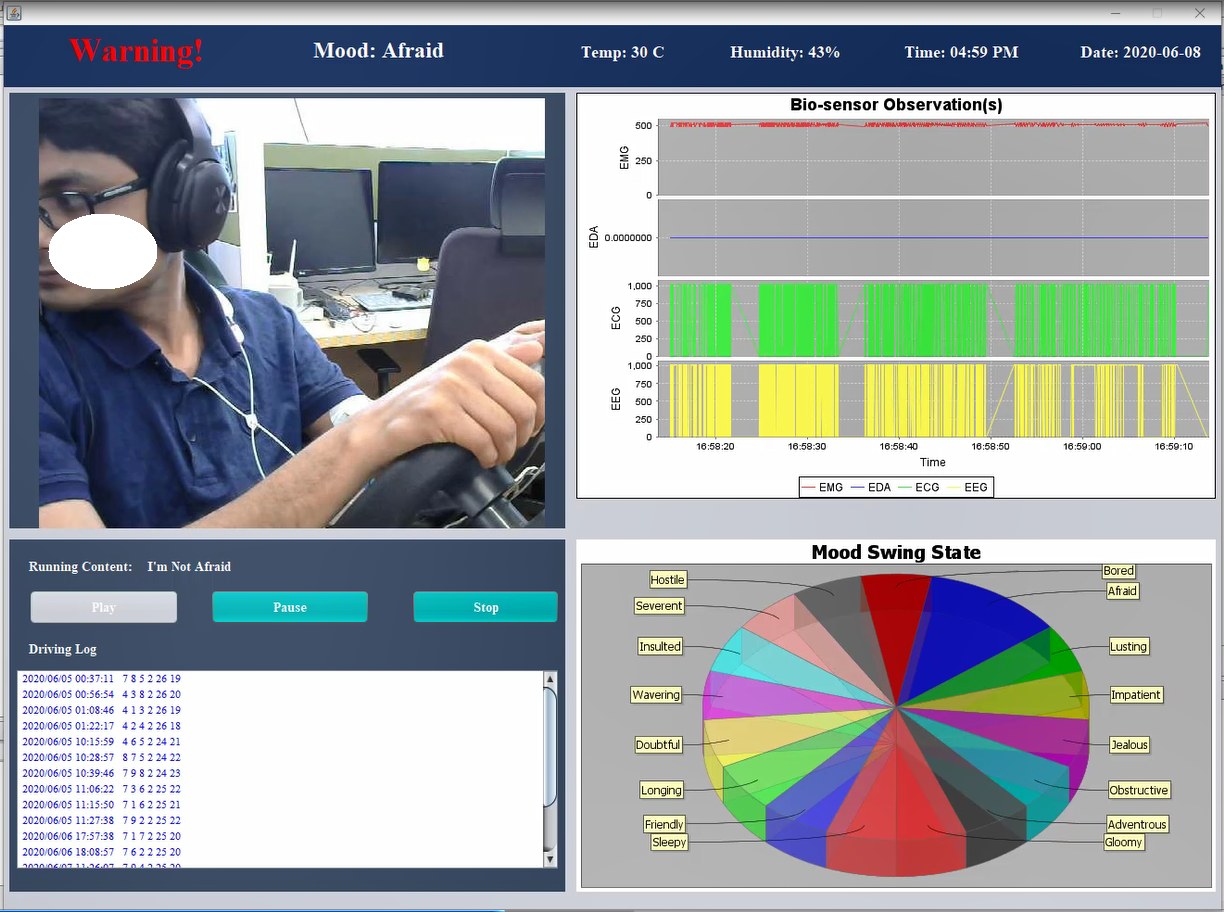Click the Date: 2020-06-08 display
Image resolution: width=1224 pixels, height=912 pixels.
(1140, 52)
